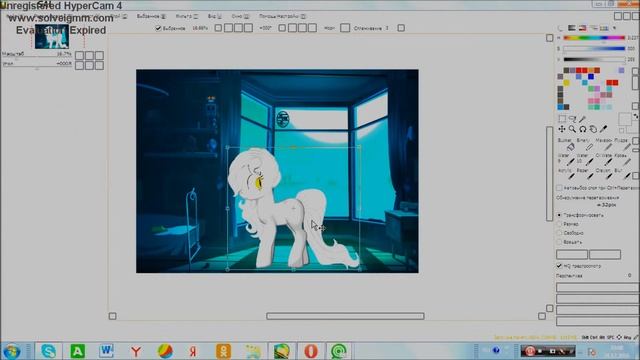Screen dimensions: 640x360
Task: Pick the yellow color swatch
Action: click(x=566, y=83)
